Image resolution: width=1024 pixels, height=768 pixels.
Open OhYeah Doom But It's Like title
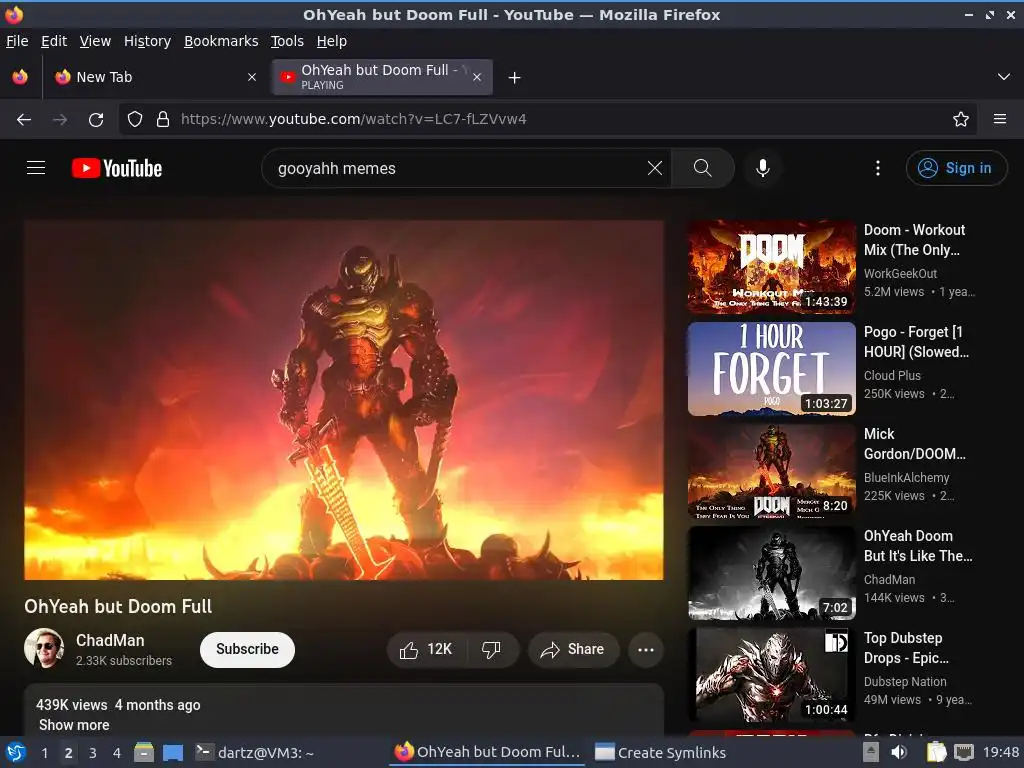[918, 546]
